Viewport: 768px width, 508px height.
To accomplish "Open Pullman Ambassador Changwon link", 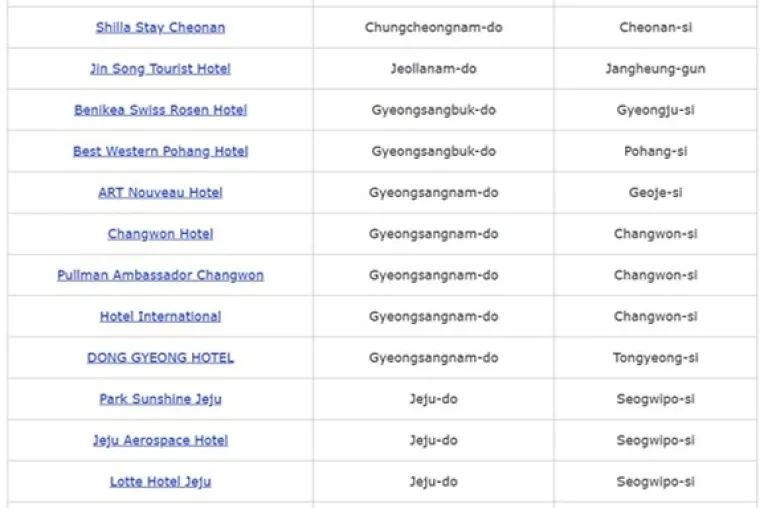I will [x=160, y=275].
